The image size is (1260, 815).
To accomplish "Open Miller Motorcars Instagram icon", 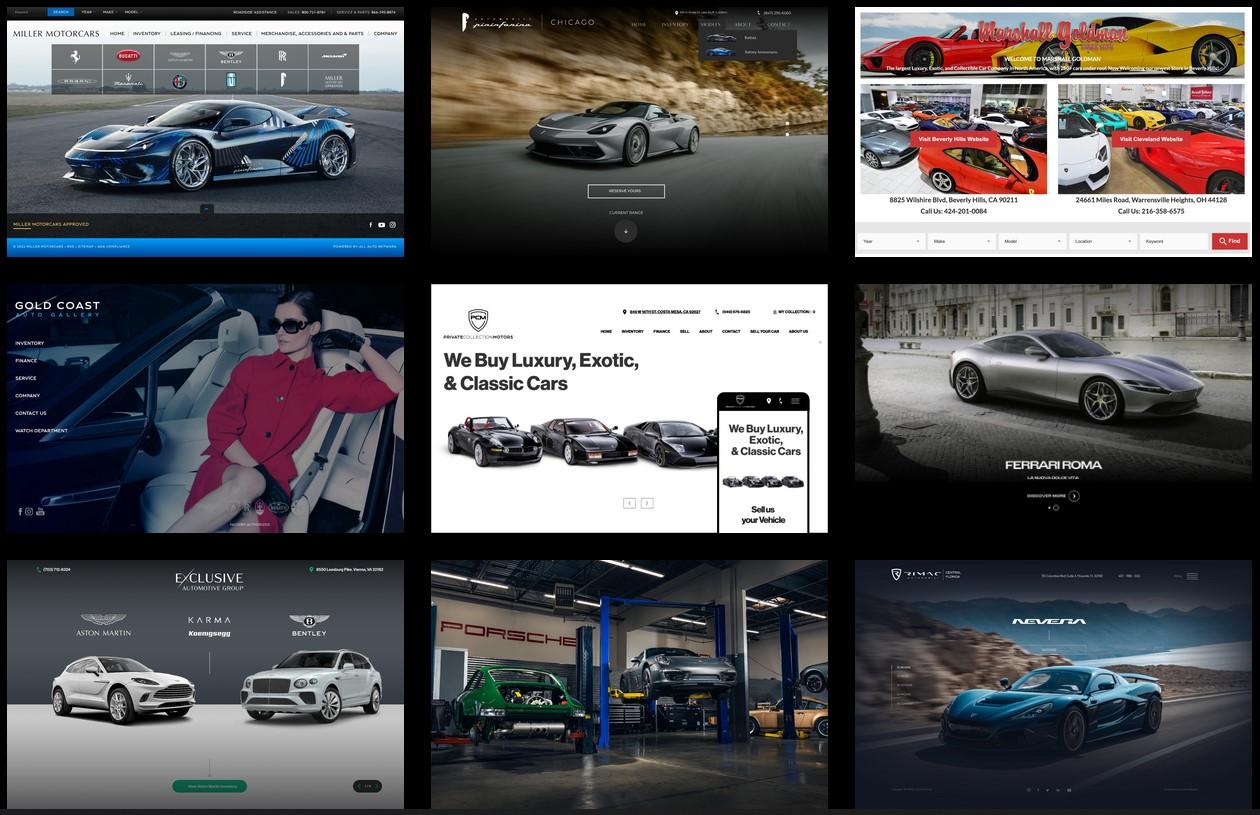I will coord(392,225).
